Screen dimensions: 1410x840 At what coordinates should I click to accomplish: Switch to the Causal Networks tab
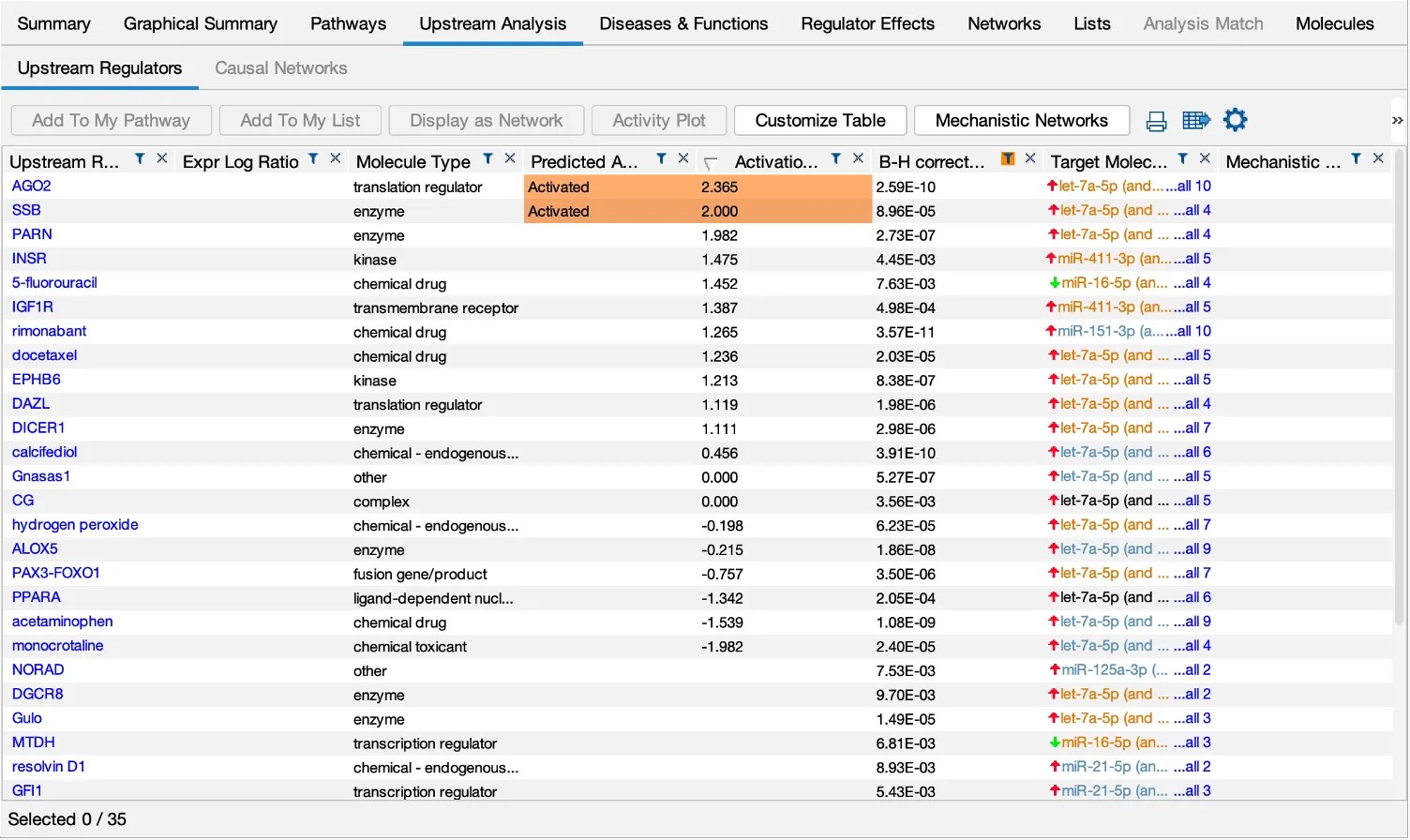[280, 68]
